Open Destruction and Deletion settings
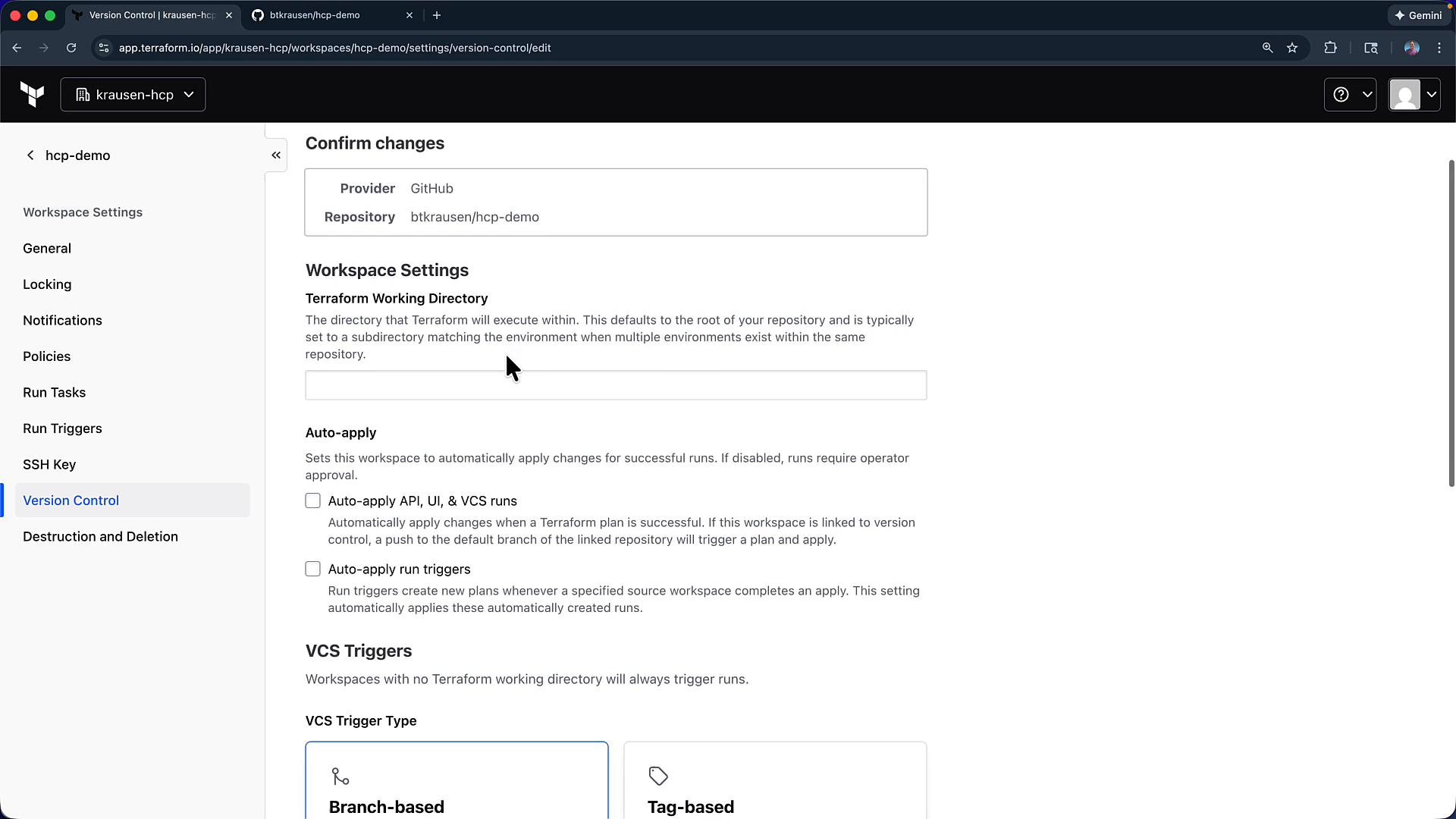Viewport: 1456px width, 819px height. pyautogui.click(x=100, y=537)
